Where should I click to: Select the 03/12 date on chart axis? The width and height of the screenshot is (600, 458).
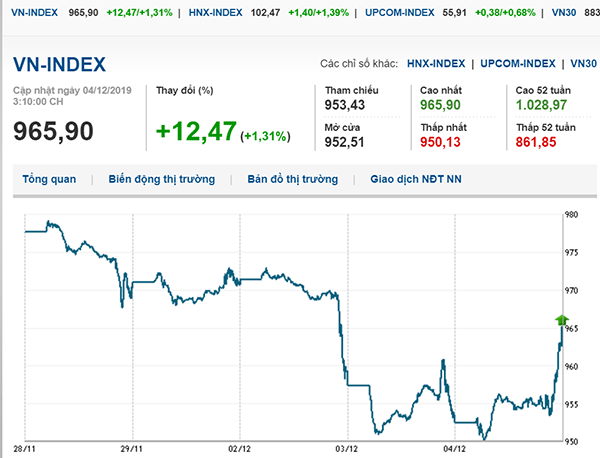coord(346,449)
